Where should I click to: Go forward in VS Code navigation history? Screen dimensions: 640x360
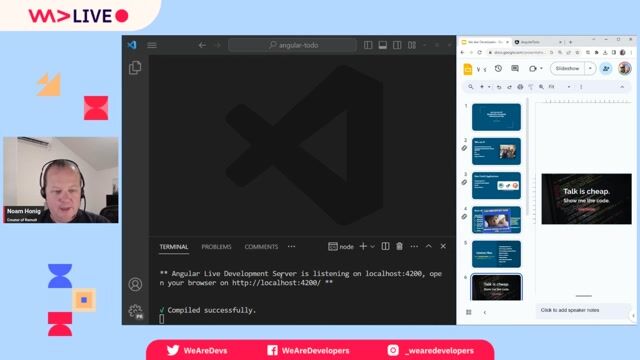click(218, 45)
